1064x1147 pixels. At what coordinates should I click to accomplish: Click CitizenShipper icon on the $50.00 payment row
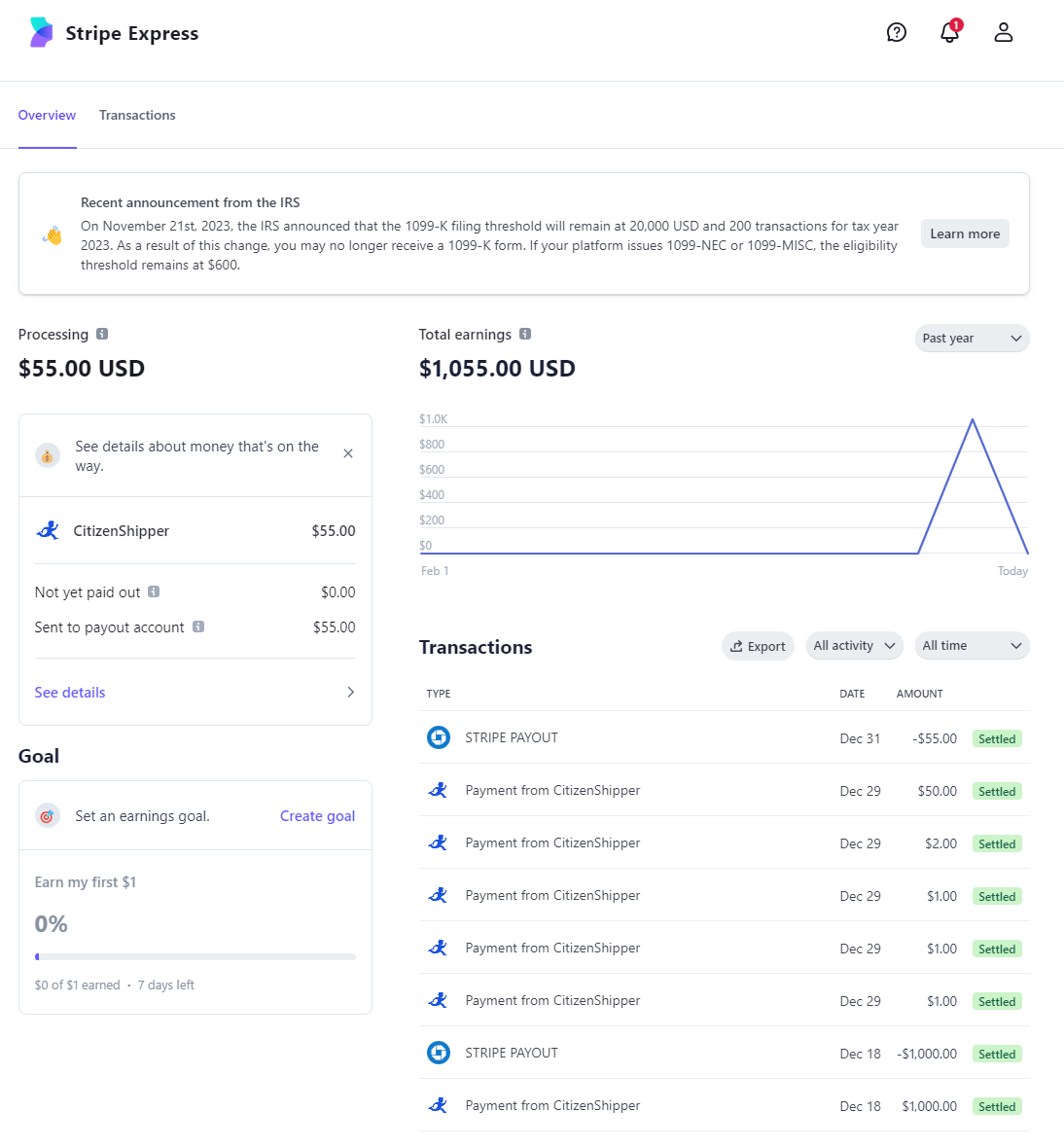pos(438,790)
